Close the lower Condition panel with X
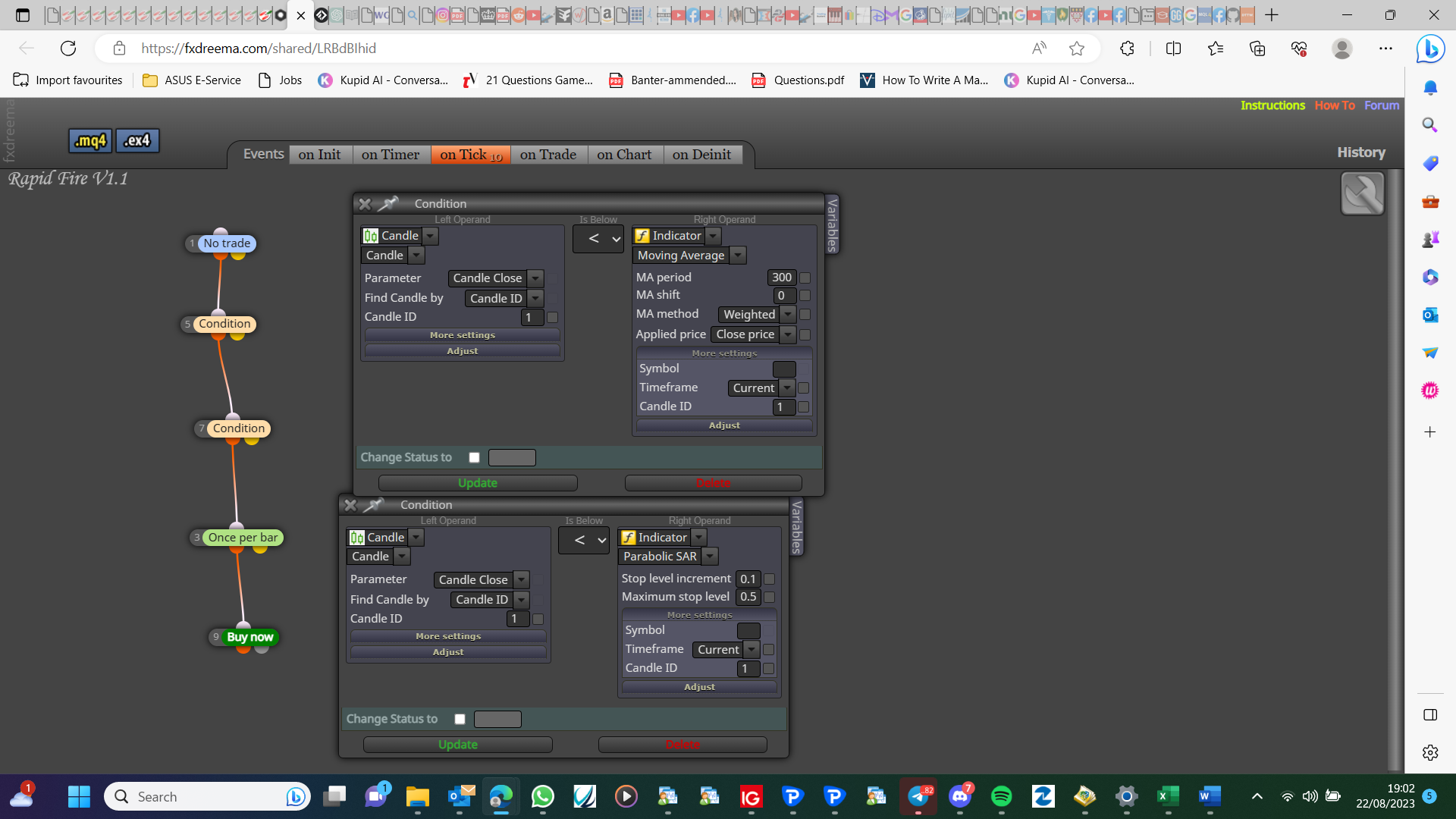The height and width of the screenshot is (819, 1456). tap(350, 505)
